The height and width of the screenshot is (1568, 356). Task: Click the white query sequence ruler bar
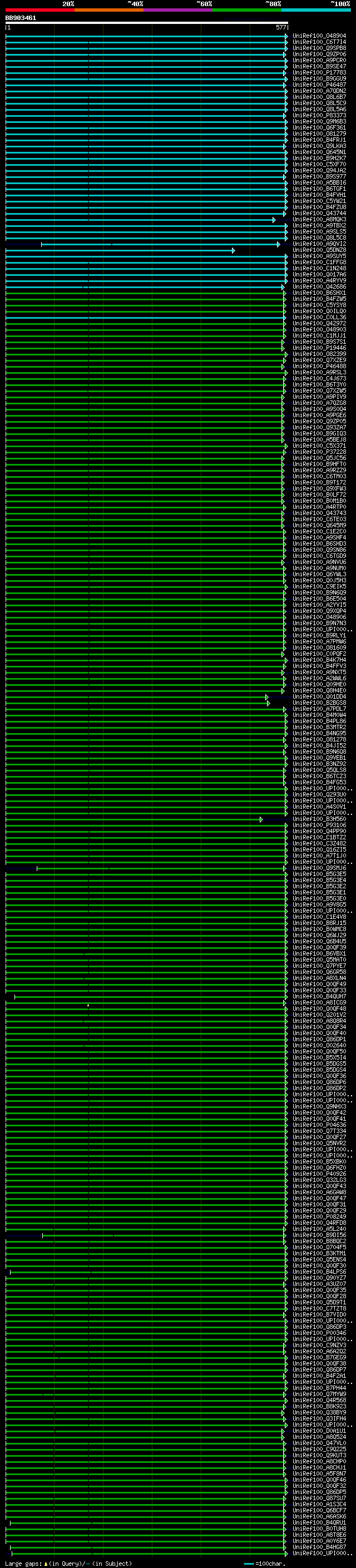(147, 22)
